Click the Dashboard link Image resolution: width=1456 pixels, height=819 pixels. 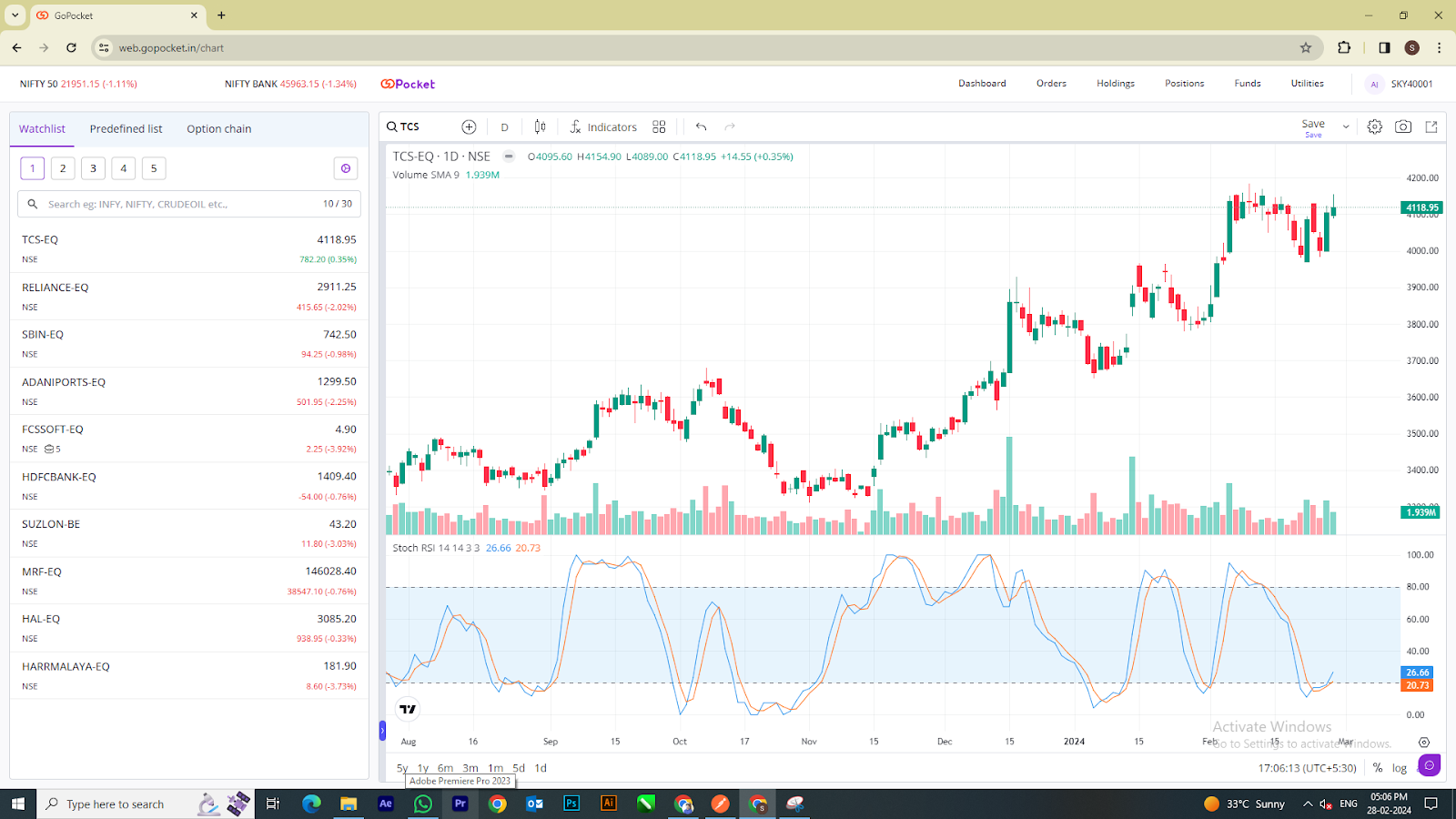coord(982,83)
